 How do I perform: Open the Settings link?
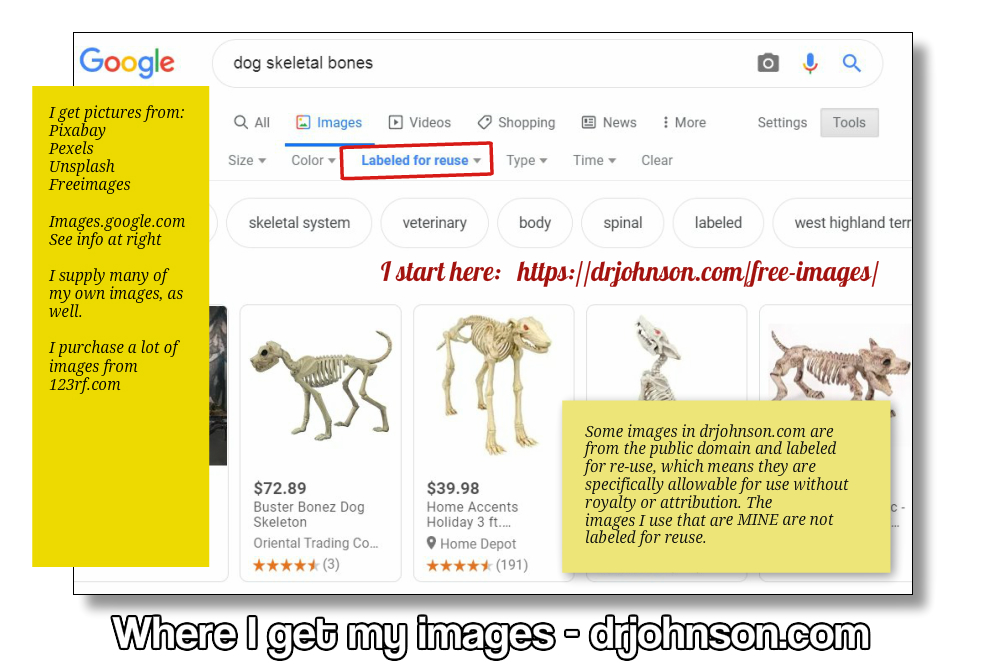pos(782,122)
